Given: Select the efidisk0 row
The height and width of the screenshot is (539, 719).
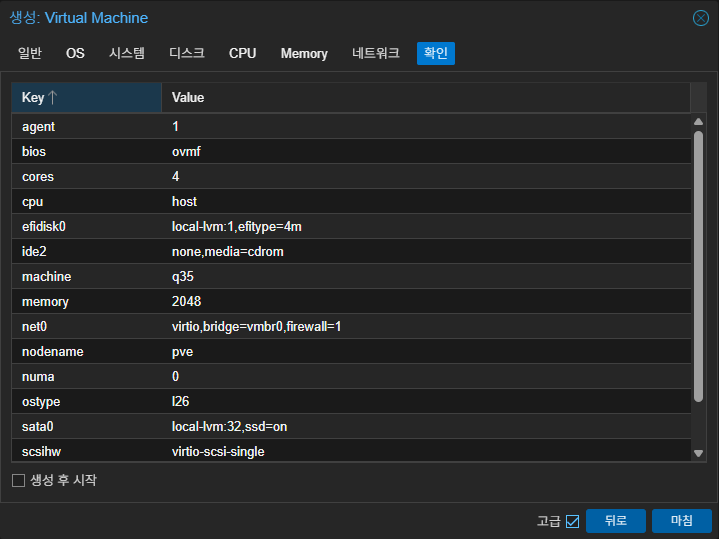Looking at the screenshot, I should click(x=351, y=226).
